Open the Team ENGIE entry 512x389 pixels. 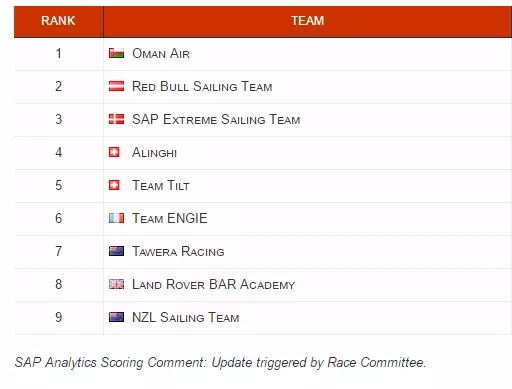click(x=170, y=218)
